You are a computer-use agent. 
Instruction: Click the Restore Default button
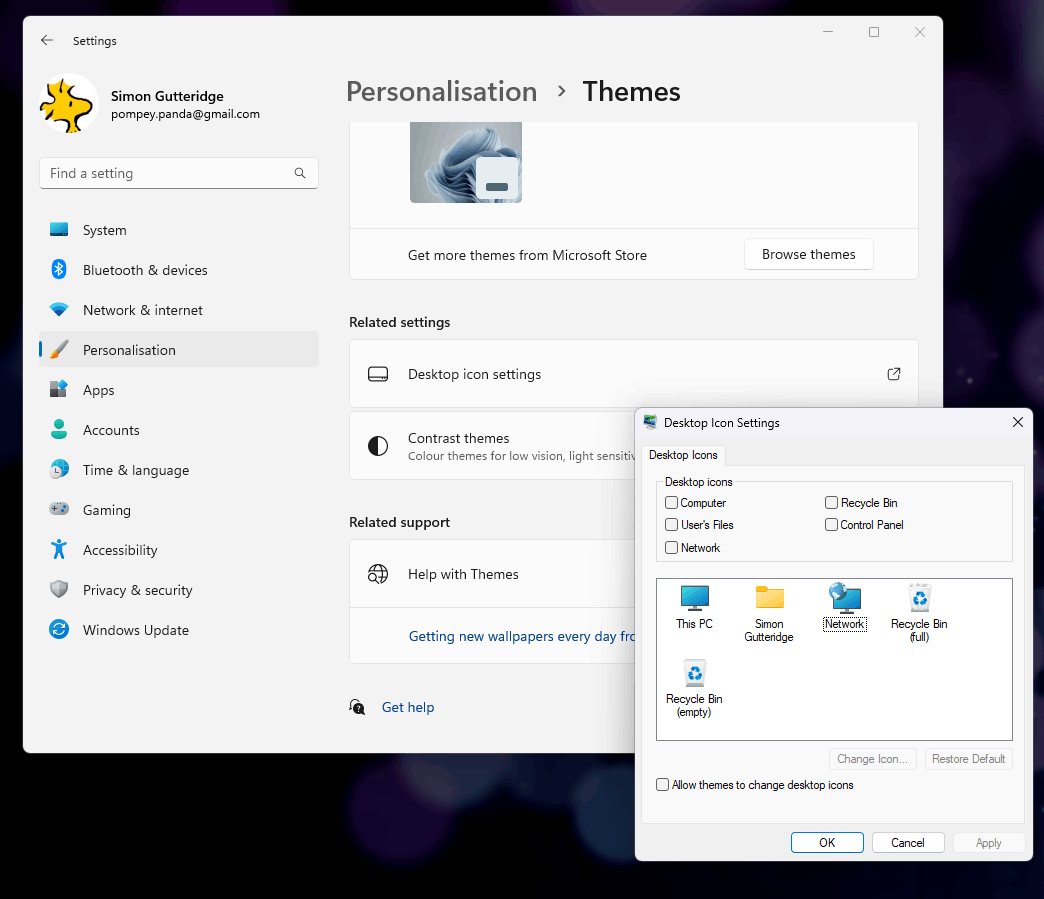[x=969, y=758]
